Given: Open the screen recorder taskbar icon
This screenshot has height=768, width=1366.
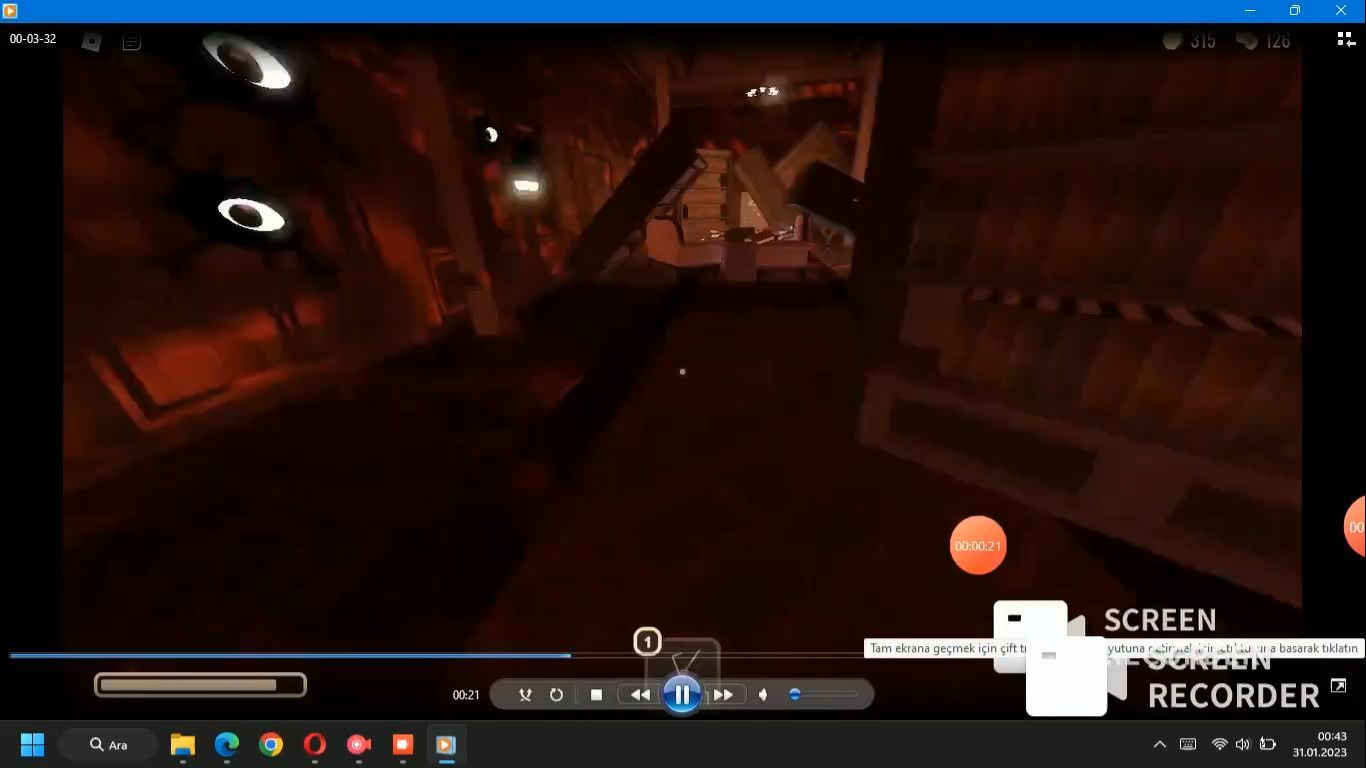Looking at the screenshot, I should (359, 745).
